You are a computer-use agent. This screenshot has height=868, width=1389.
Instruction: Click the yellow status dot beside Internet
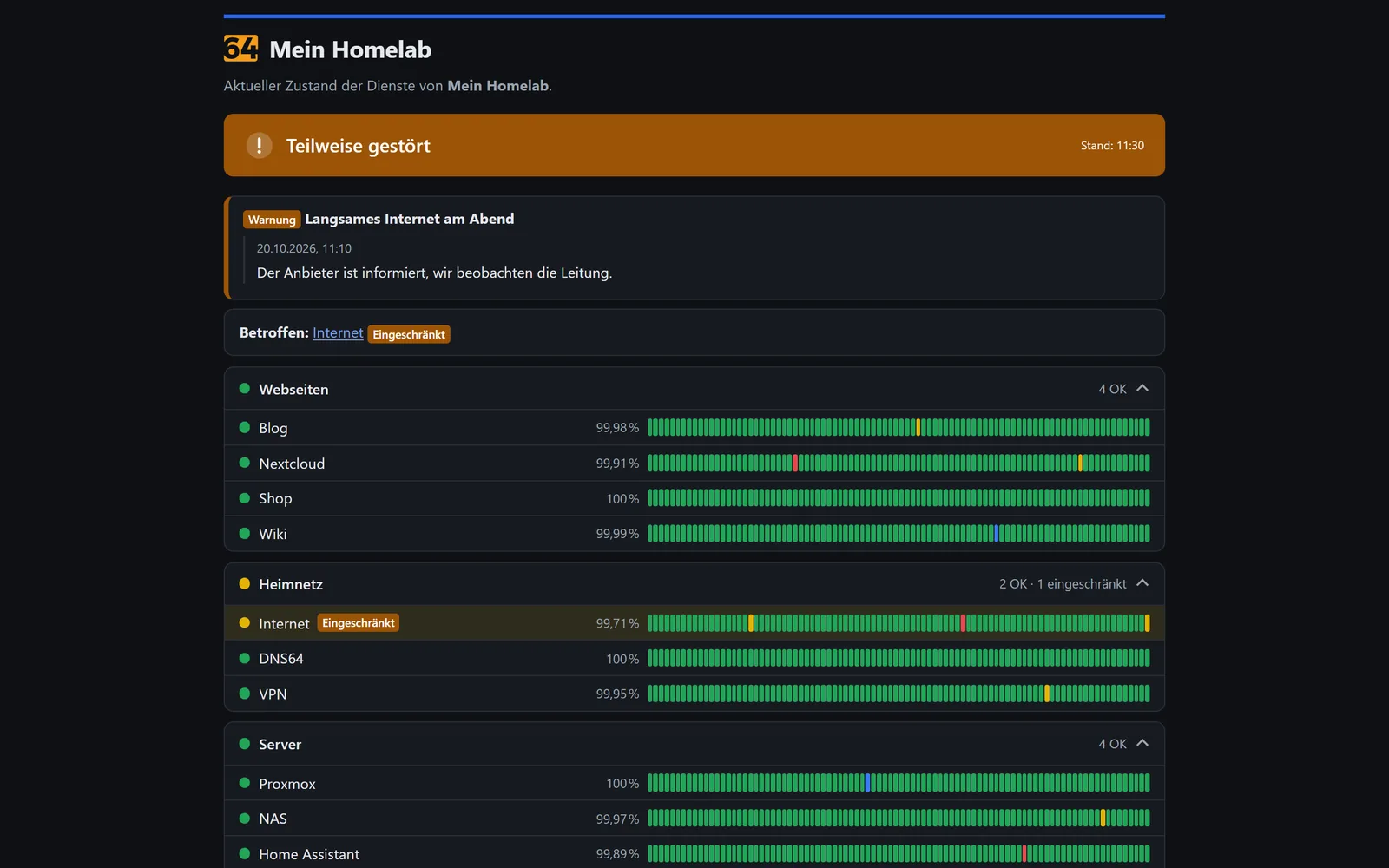[x=245, y=623]
